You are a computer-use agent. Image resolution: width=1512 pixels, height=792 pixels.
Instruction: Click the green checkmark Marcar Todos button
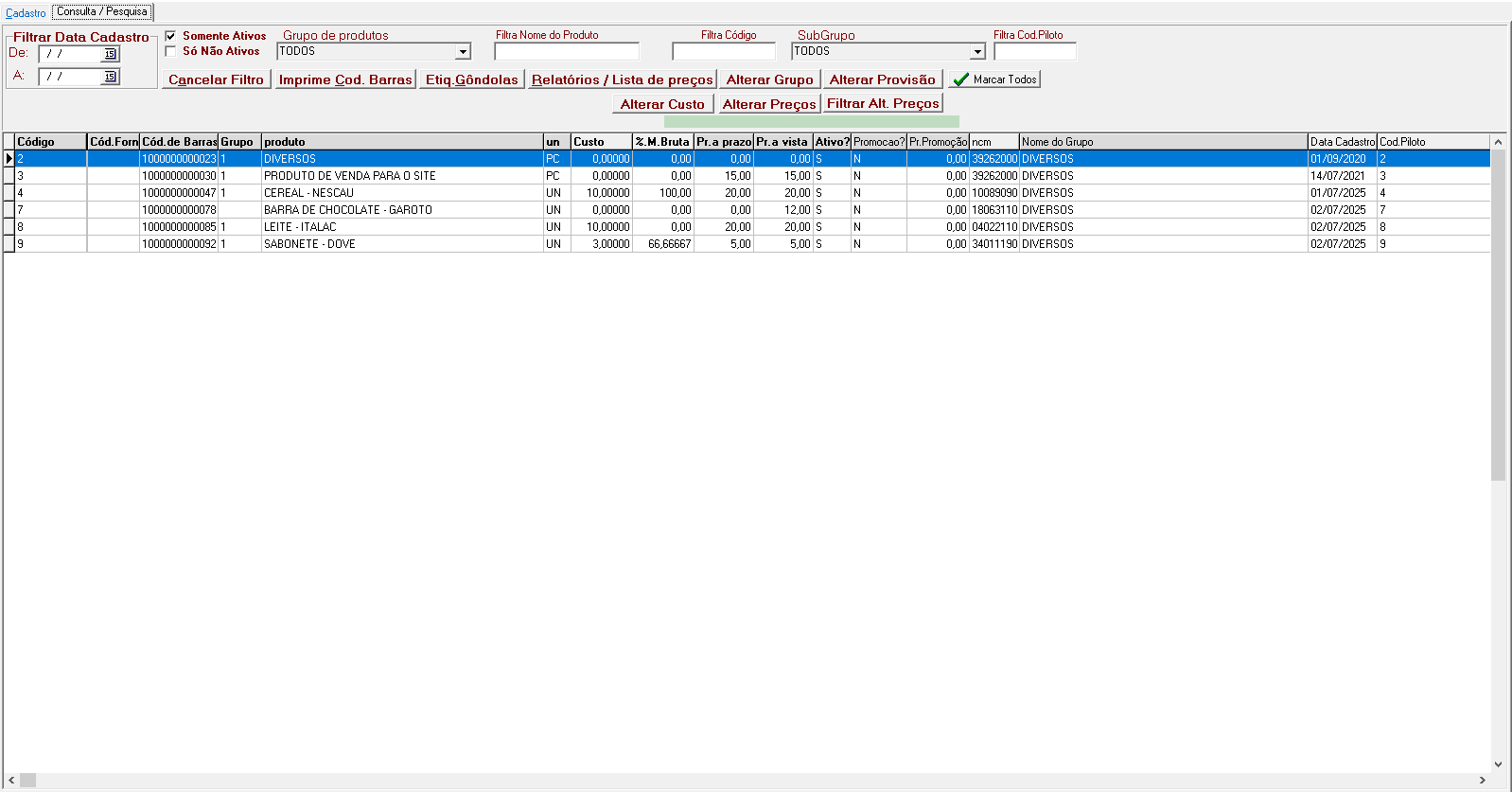994,79
